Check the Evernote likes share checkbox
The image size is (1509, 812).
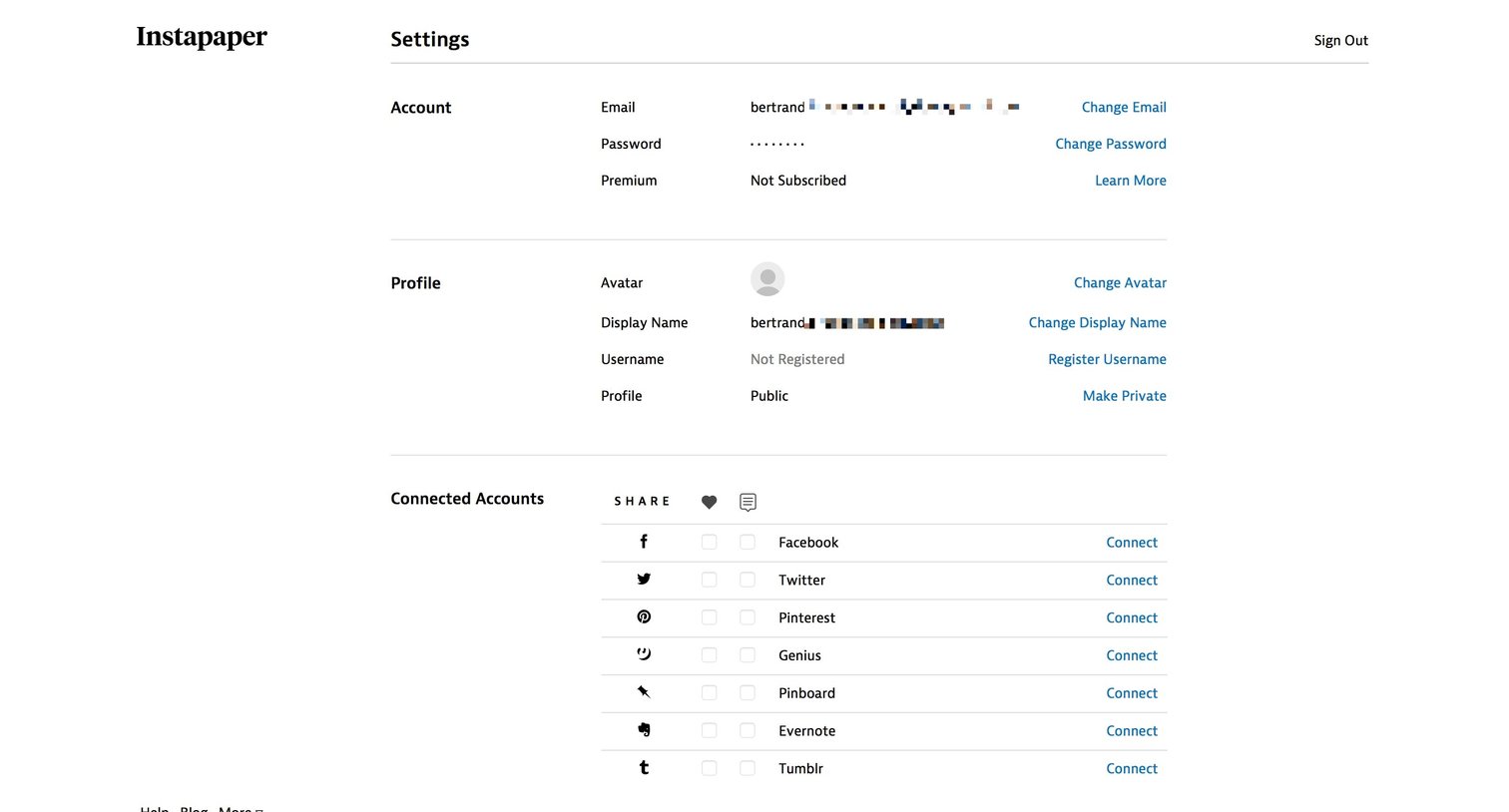pyautogui.click(x=709, y=730)
